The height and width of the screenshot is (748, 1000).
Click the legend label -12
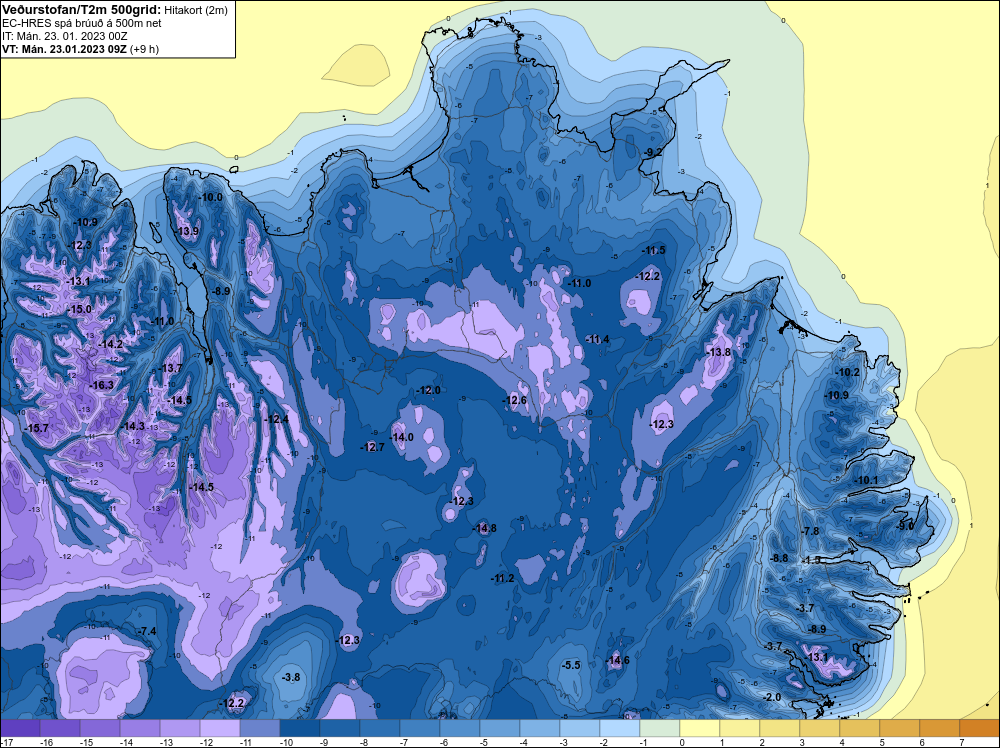pyautogui.click(x=206, y=742)
